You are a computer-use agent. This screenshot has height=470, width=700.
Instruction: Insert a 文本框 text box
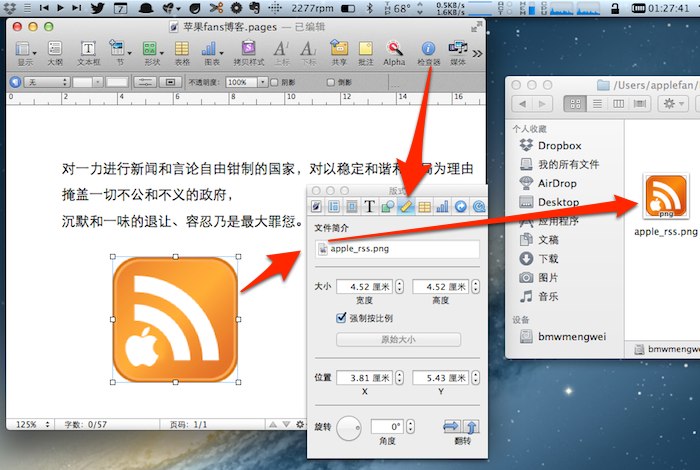click(88, 53)
